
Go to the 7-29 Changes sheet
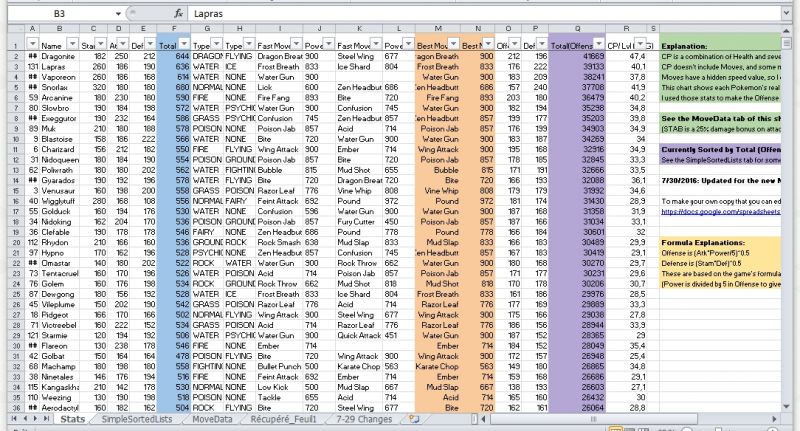tap(365, 418)
